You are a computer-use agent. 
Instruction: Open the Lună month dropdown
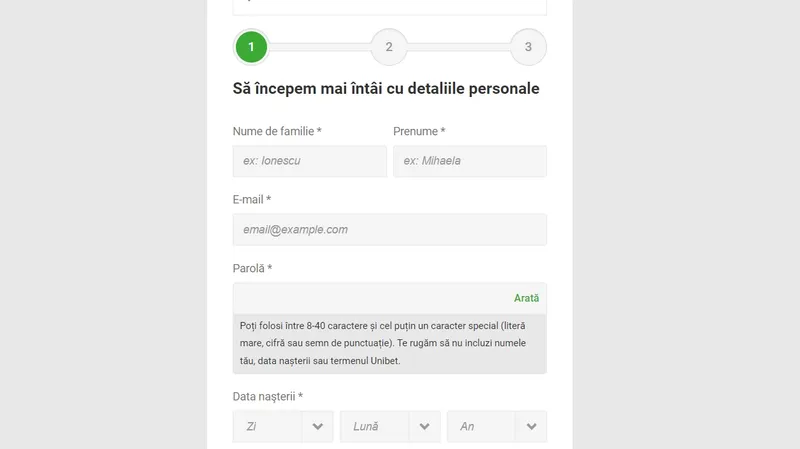point(390,427)
